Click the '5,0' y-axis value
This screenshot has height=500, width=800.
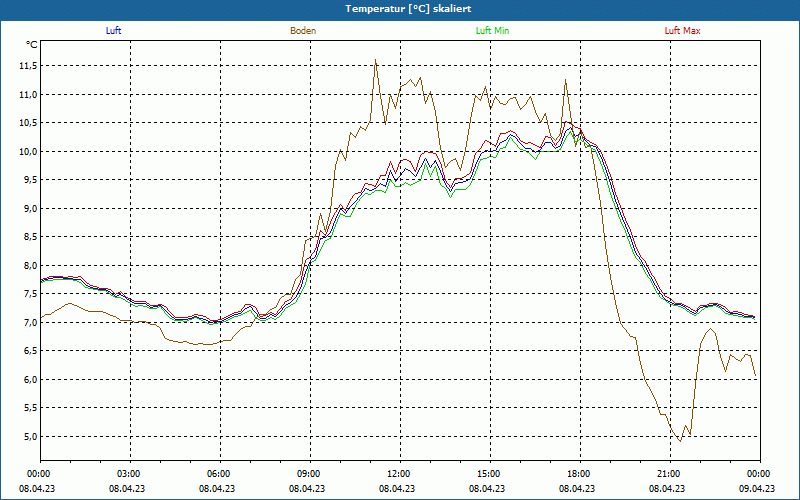(31, 437)
